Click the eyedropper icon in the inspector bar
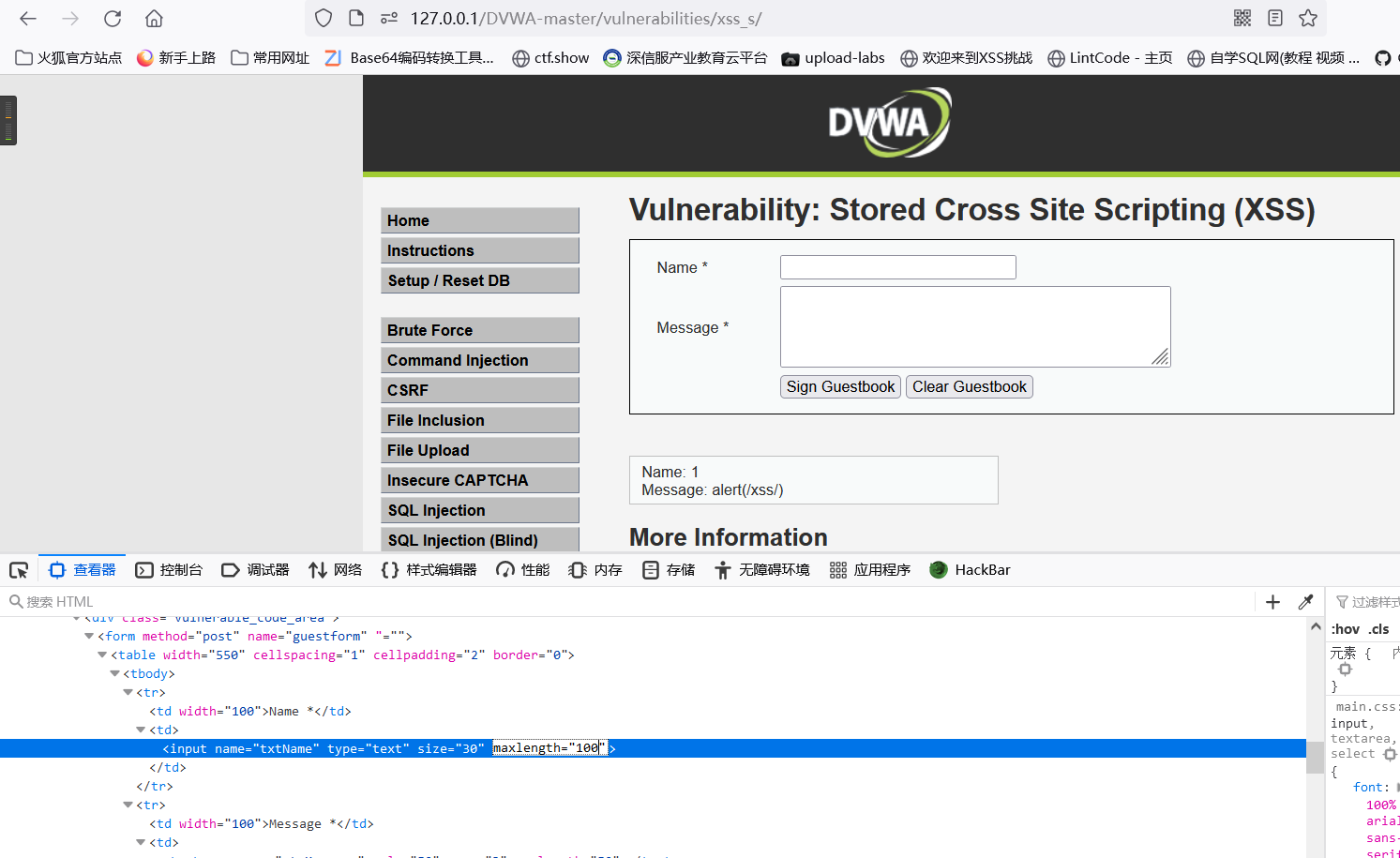 1306,601
